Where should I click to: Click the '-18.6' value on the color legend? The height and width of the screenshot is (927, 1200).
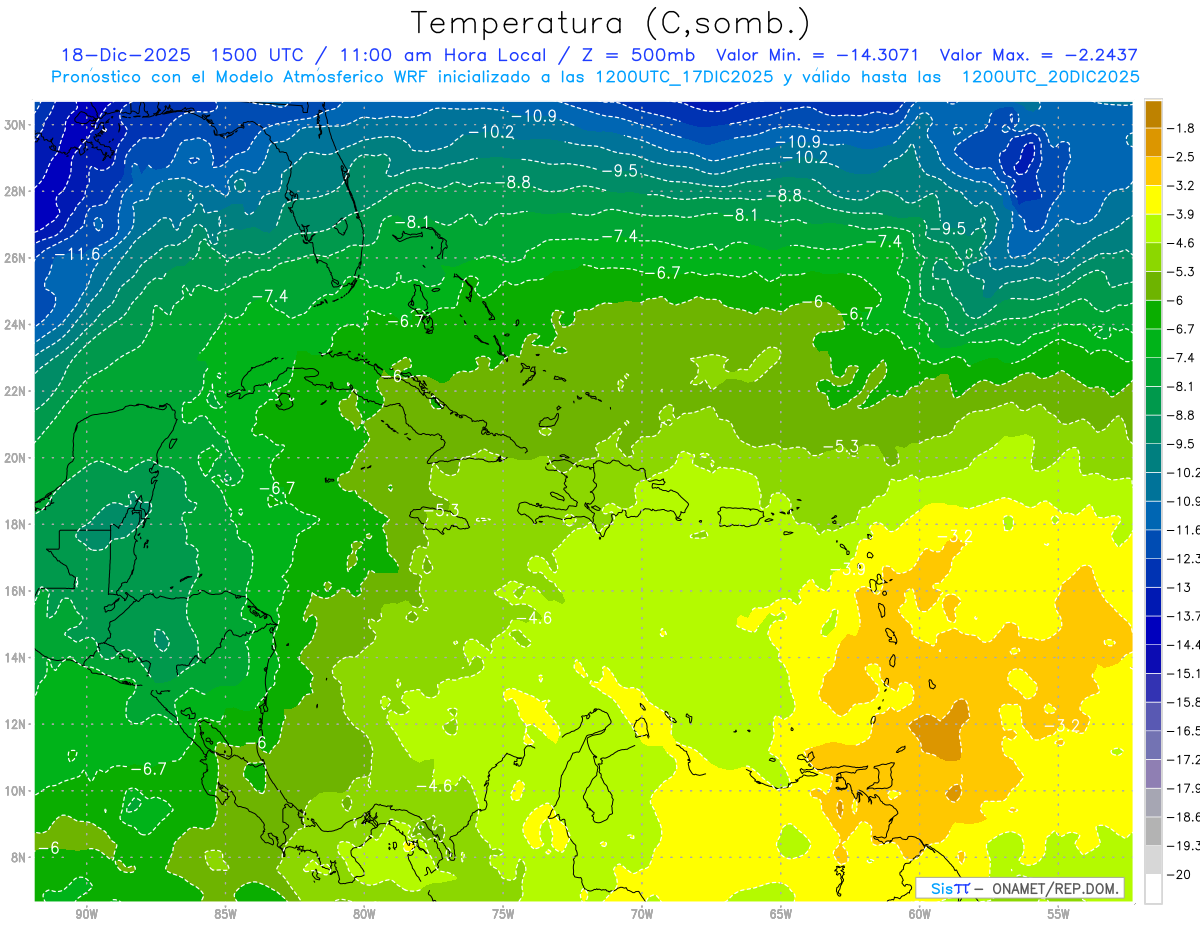pos(1186,817)
